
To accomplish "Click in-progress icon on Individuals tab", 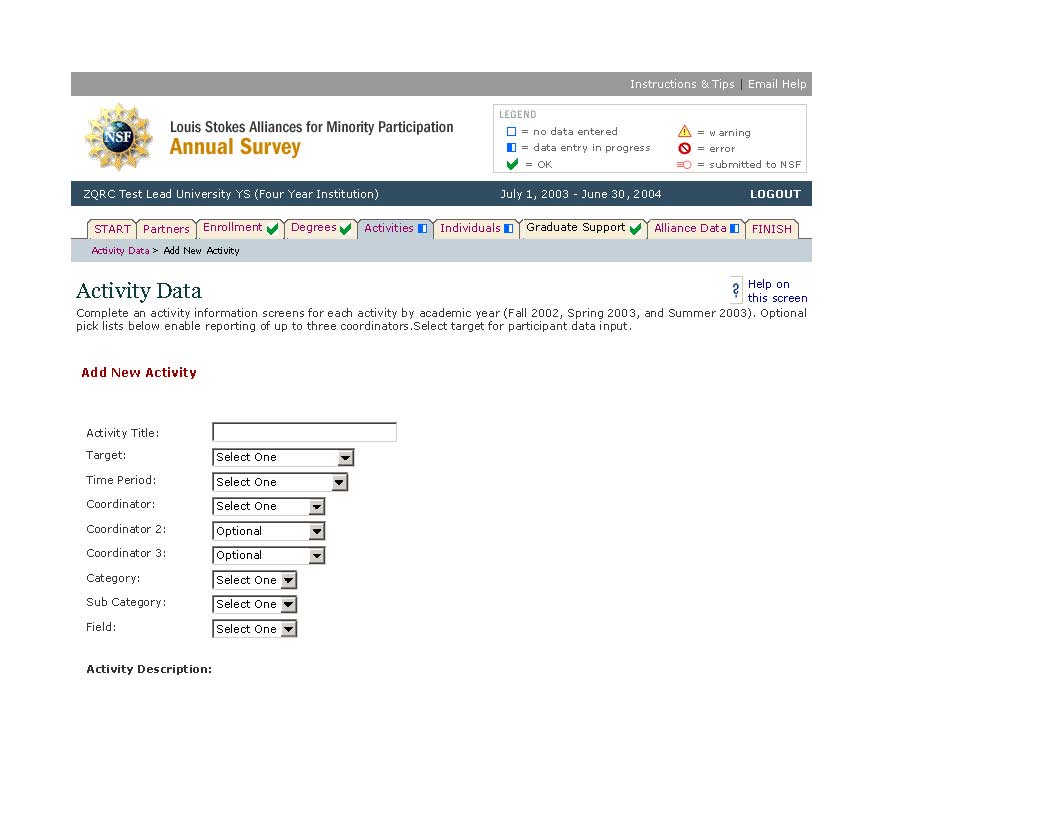I will (x=508, y=229).
